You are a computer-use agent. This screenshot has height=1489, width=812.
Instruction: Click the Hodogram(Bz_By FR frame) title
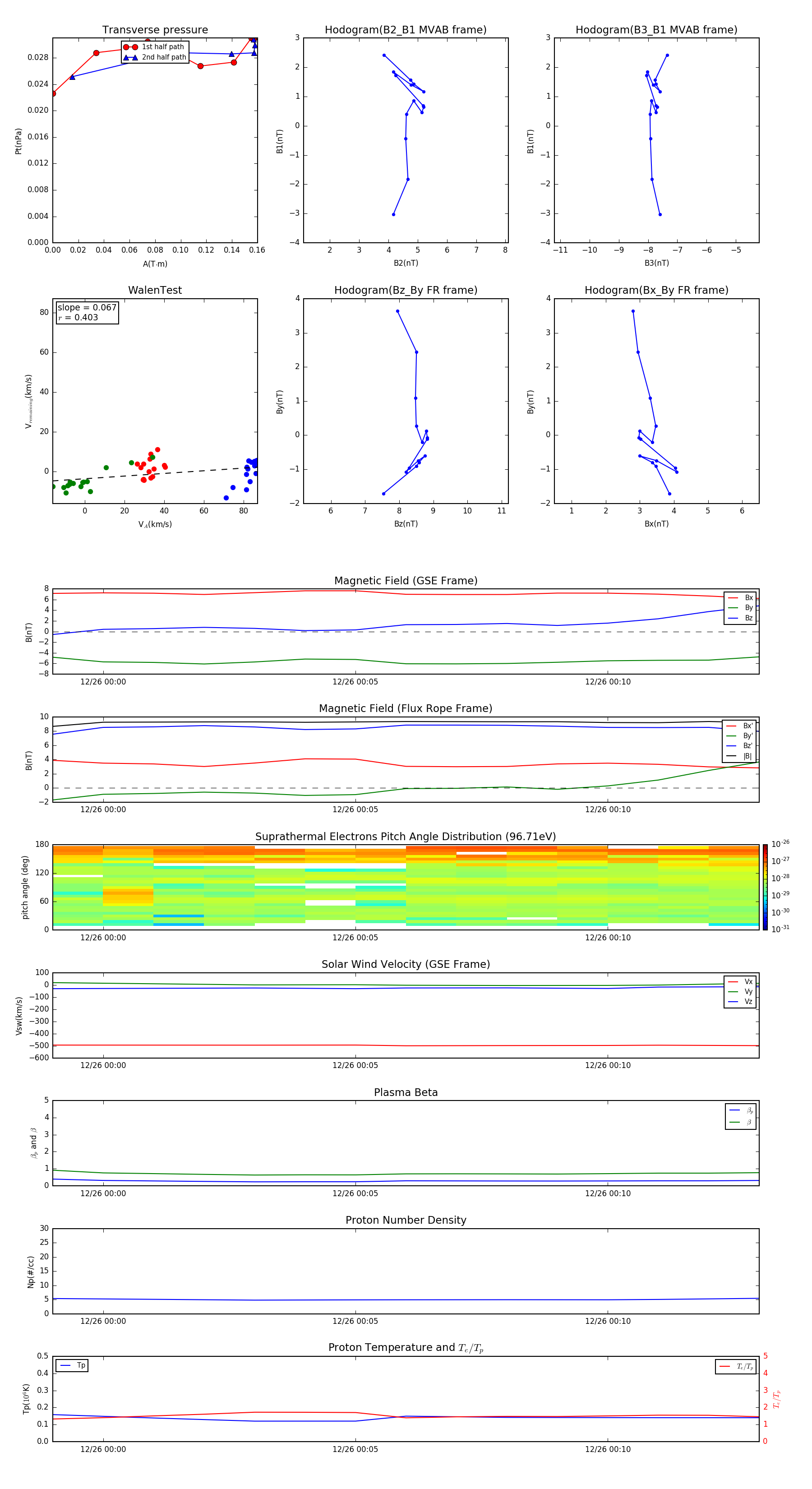[406, 290]
